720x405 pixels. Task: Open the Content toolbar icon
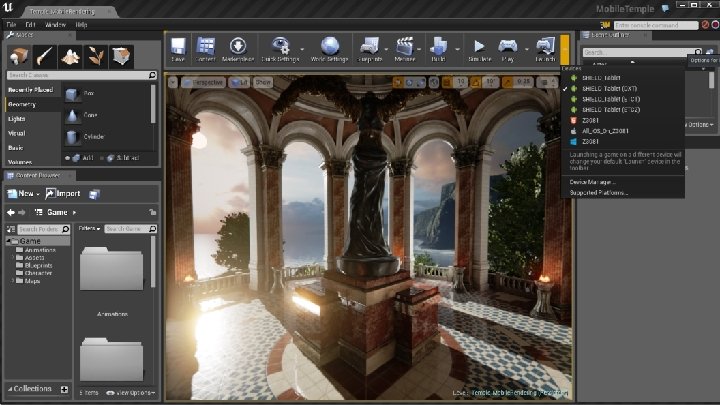(205, 47)
